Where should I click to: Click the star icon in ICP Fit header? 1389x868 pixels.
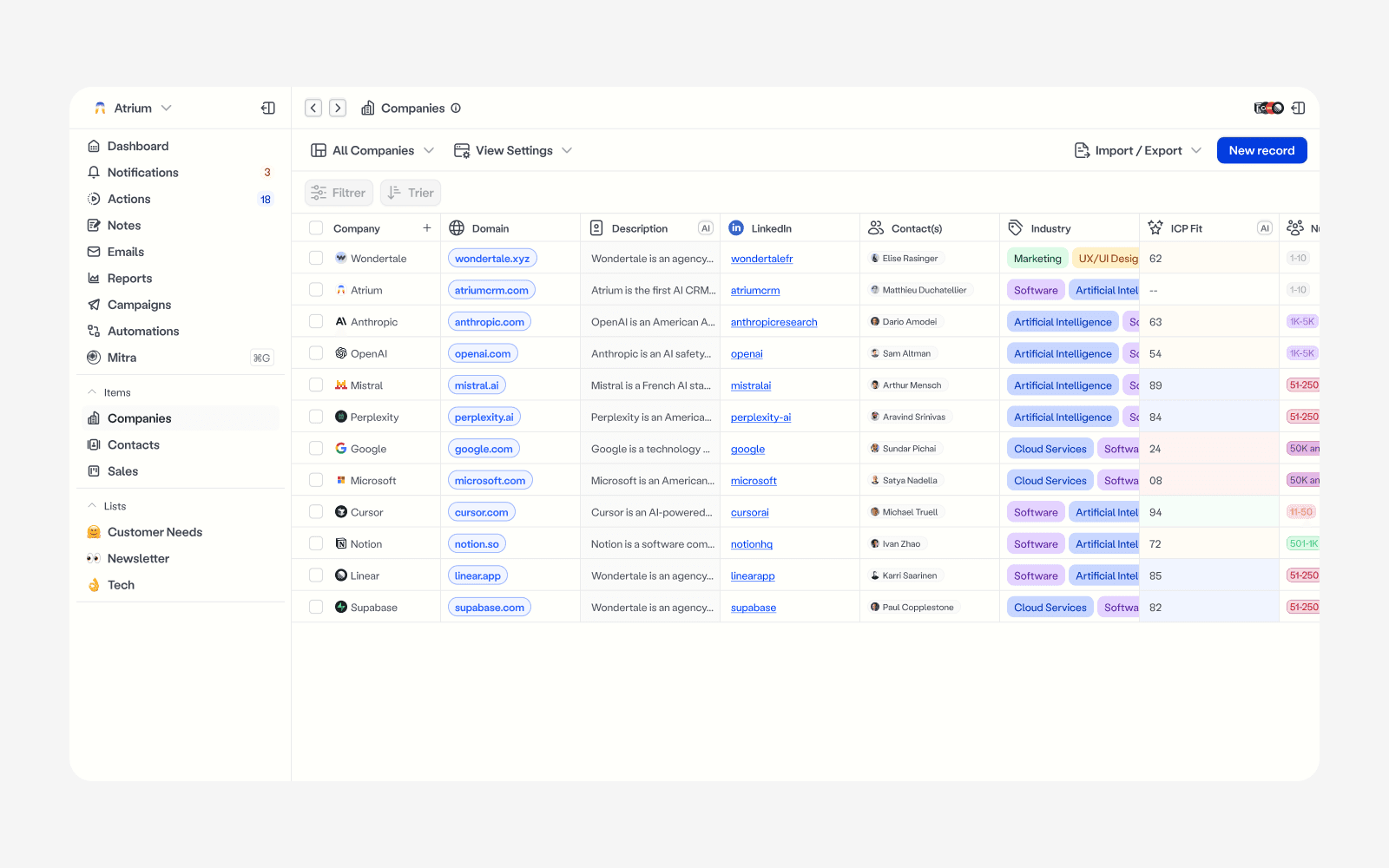[1155, 227]
